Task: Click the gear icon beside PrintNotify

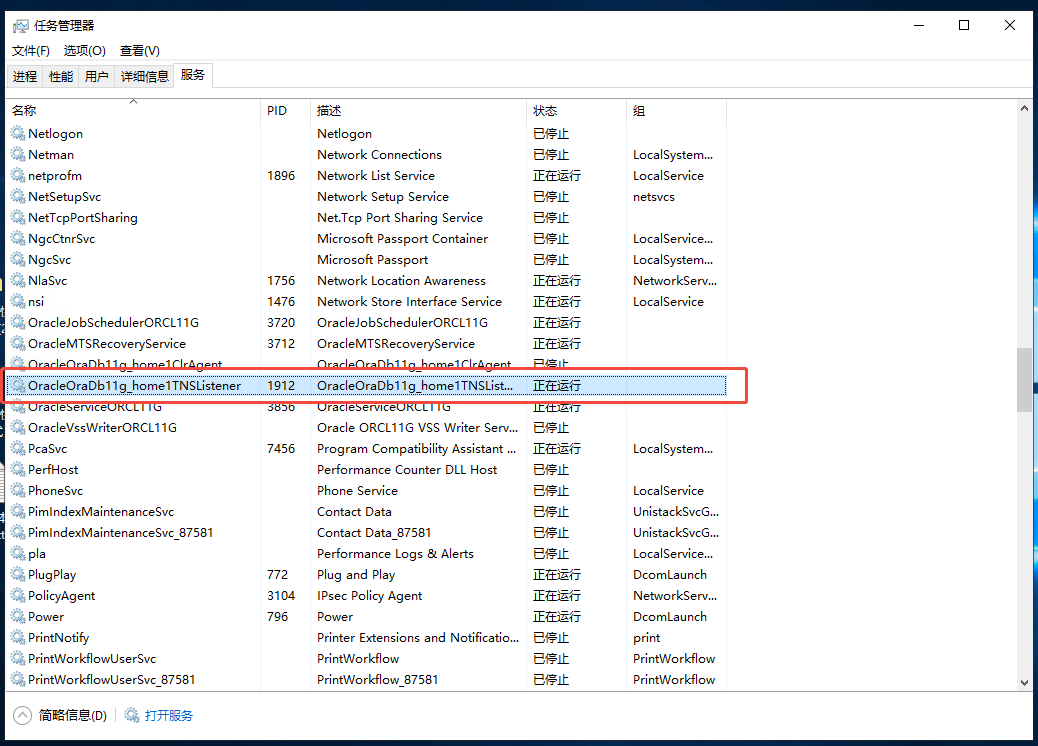Action: tap(18, 637)
